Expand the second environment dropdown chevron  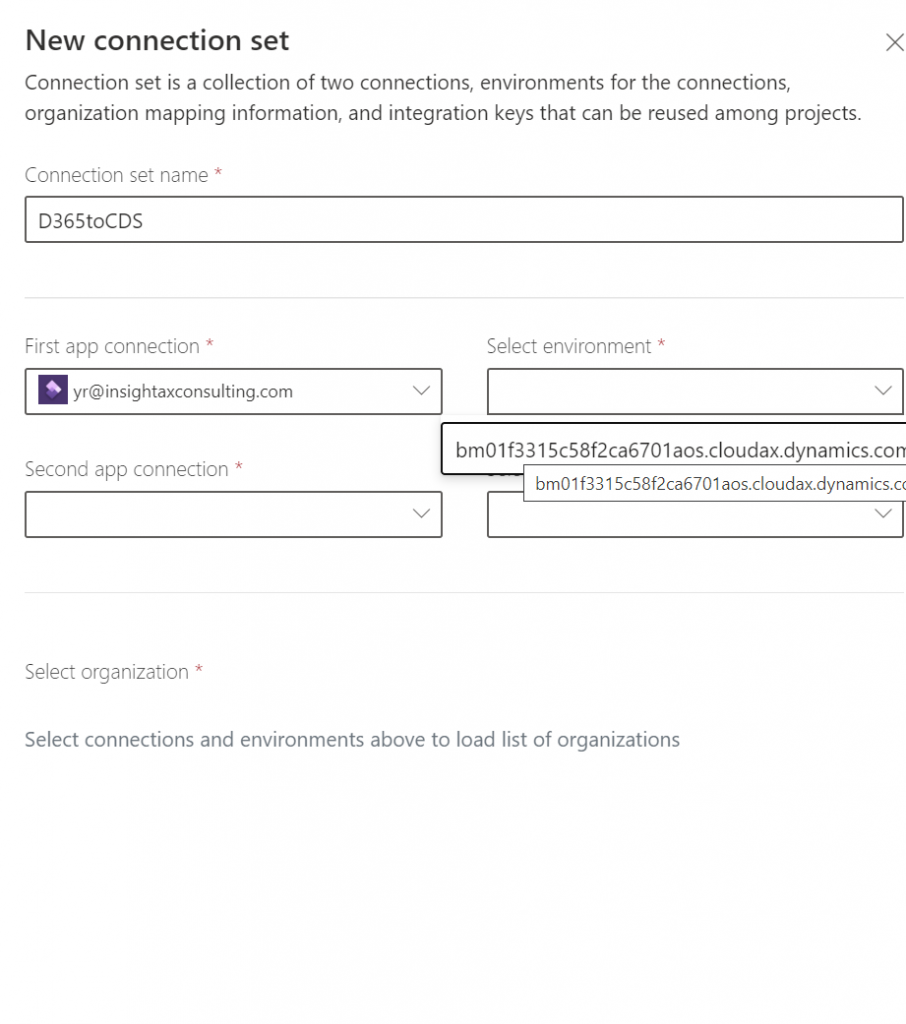(882, 514)
